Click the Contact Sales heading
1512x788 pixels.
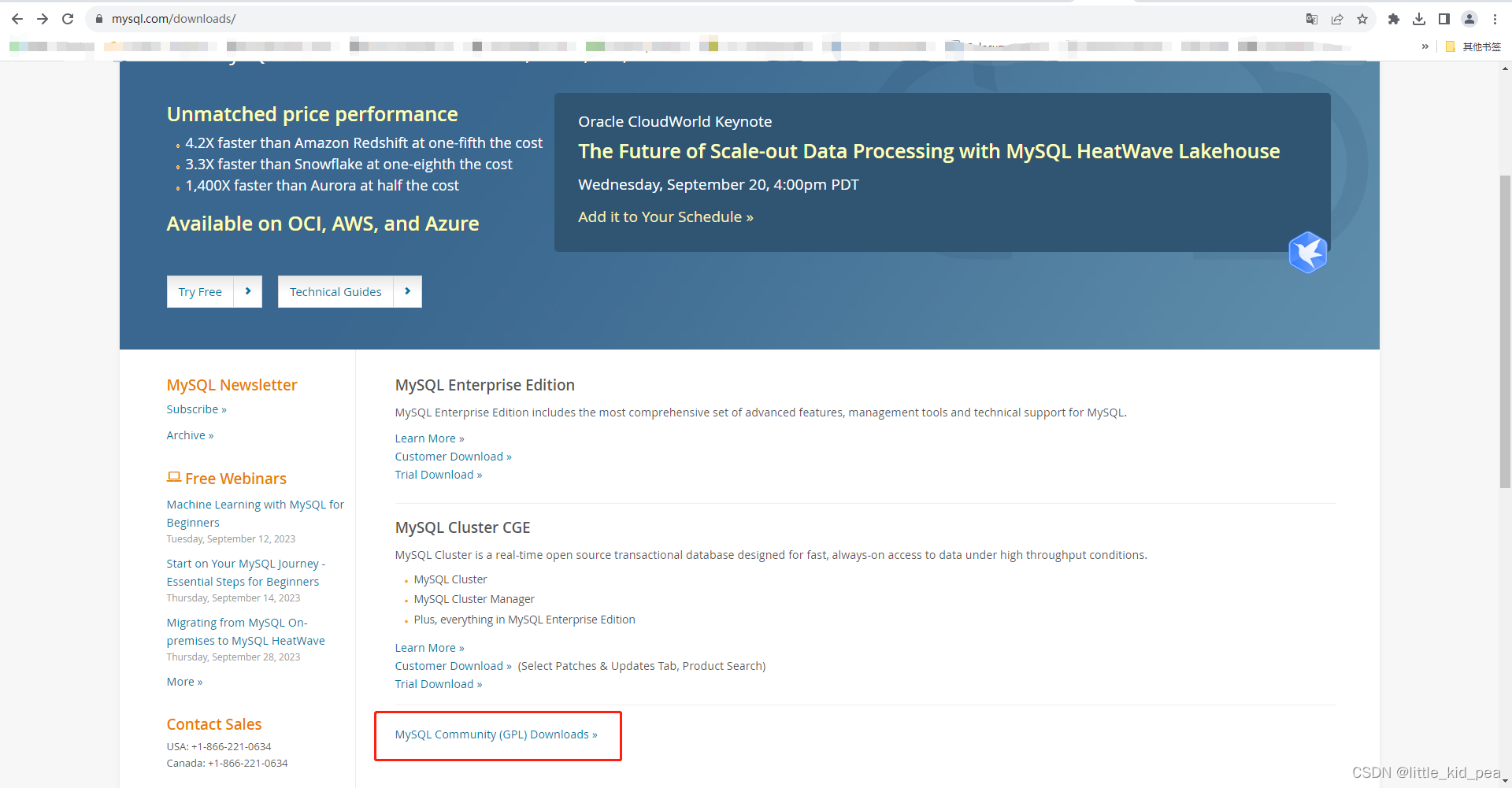pyautogui.click(x=214, y=724)
